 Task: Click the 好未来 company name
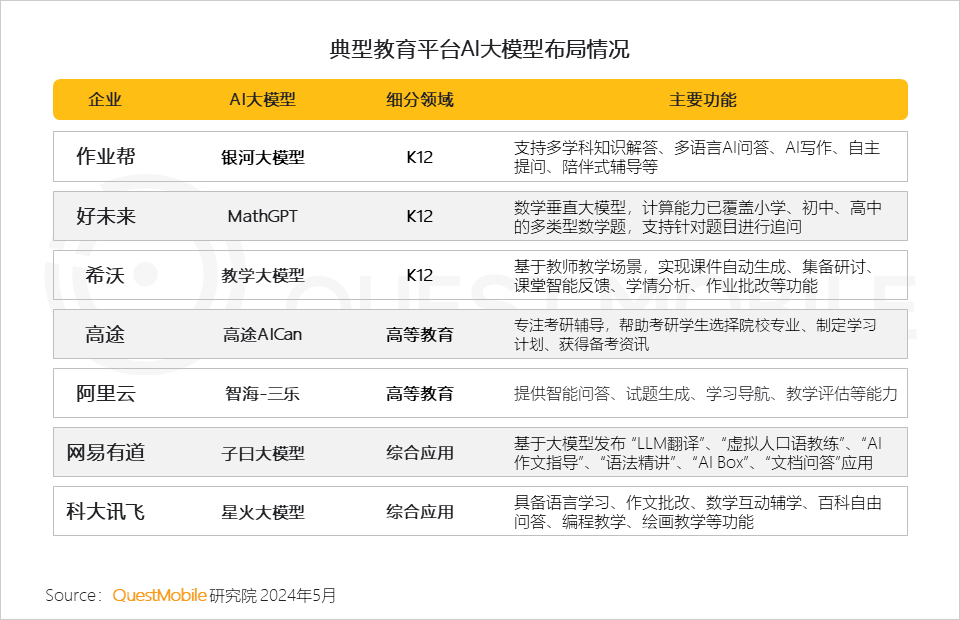point(105,216)
